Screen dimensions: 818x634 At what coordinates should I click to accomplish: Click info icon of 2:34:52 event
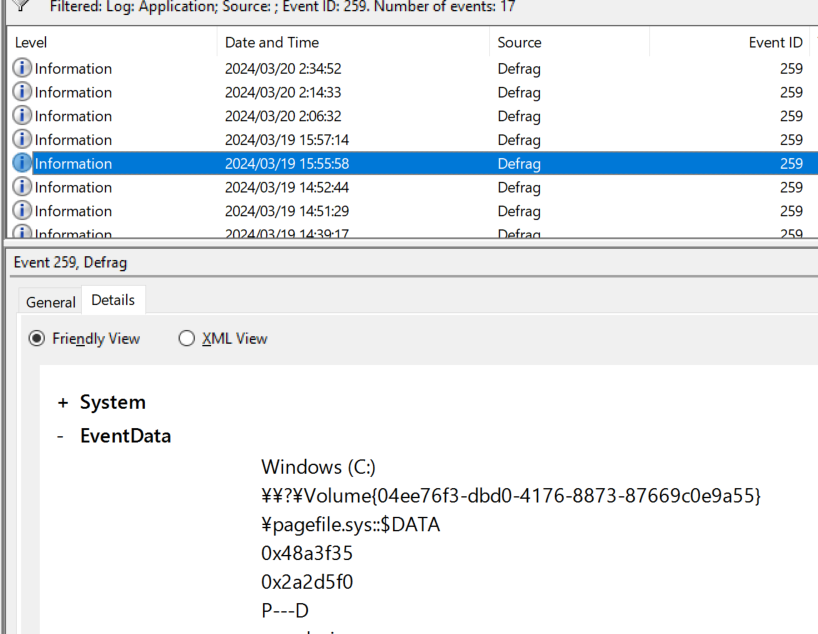click(x=22, y=68)
